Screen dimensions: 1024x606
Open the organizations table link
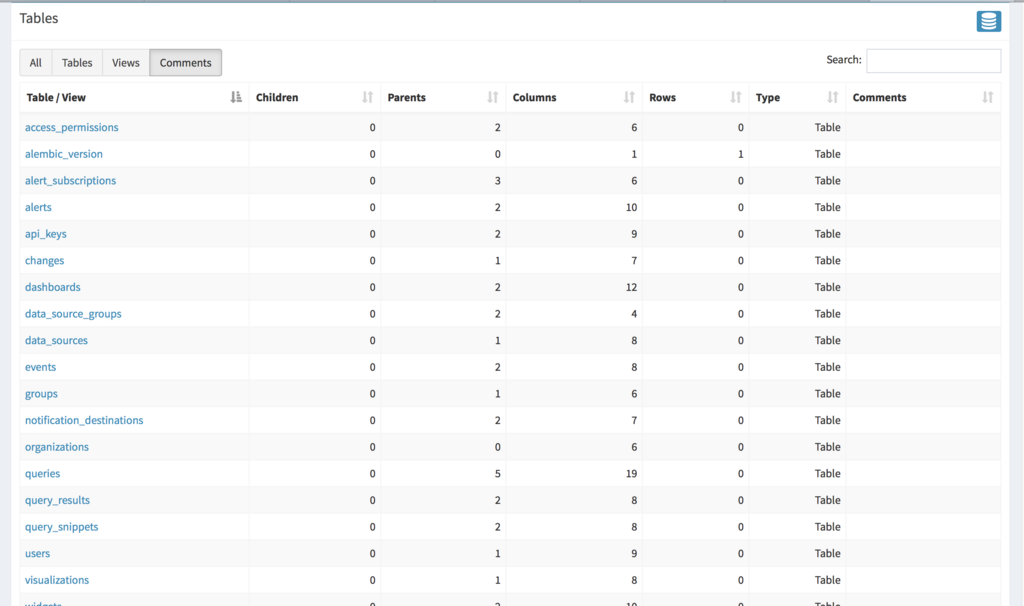point(57,447)
